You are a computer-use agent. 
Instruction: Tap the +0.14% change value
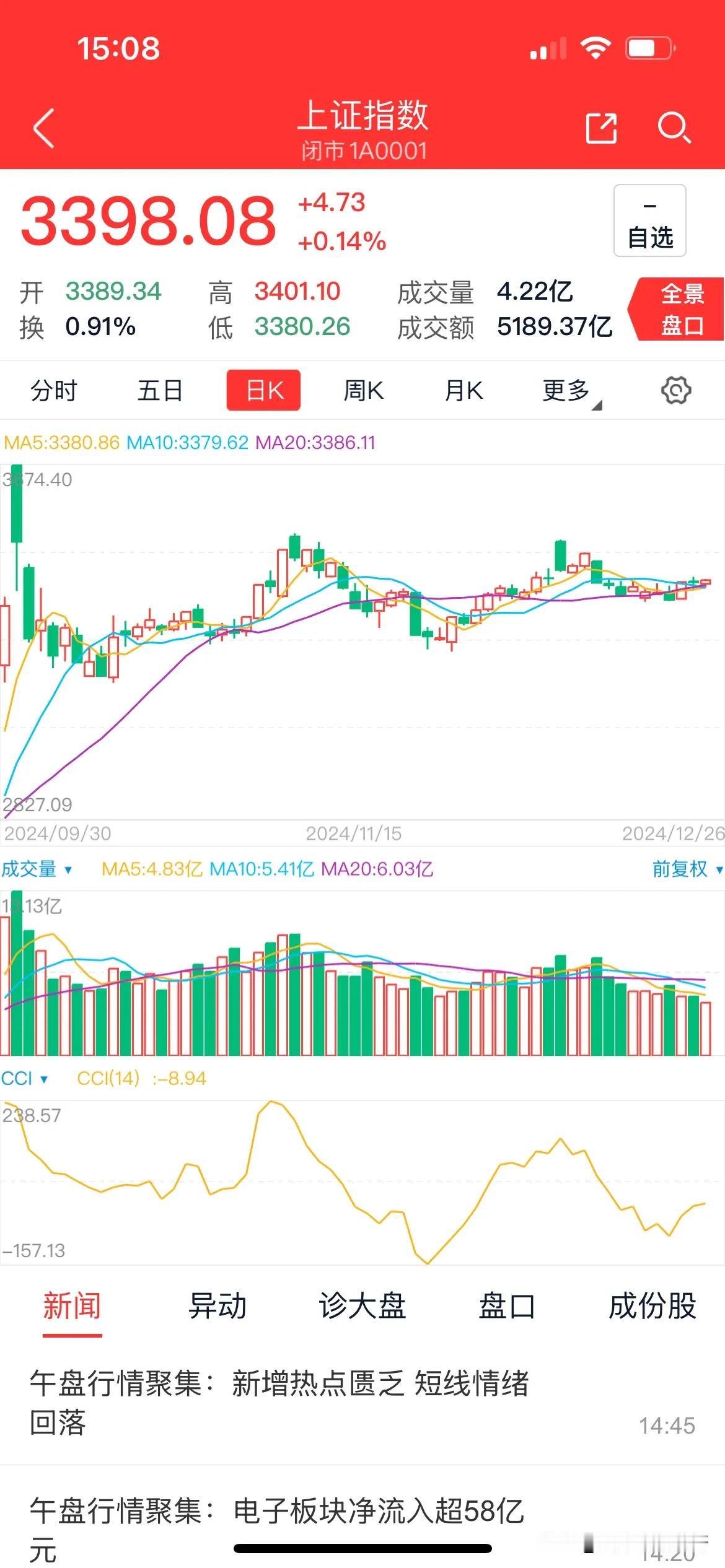click(342, 242)
